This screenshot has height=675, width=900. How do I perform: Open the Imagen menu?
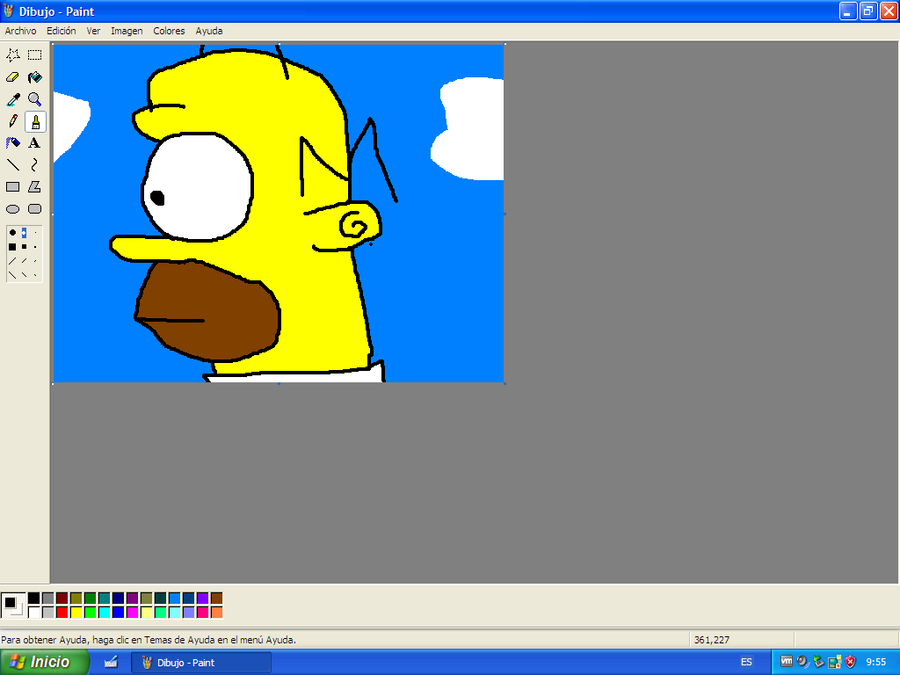tap(127, 31)
